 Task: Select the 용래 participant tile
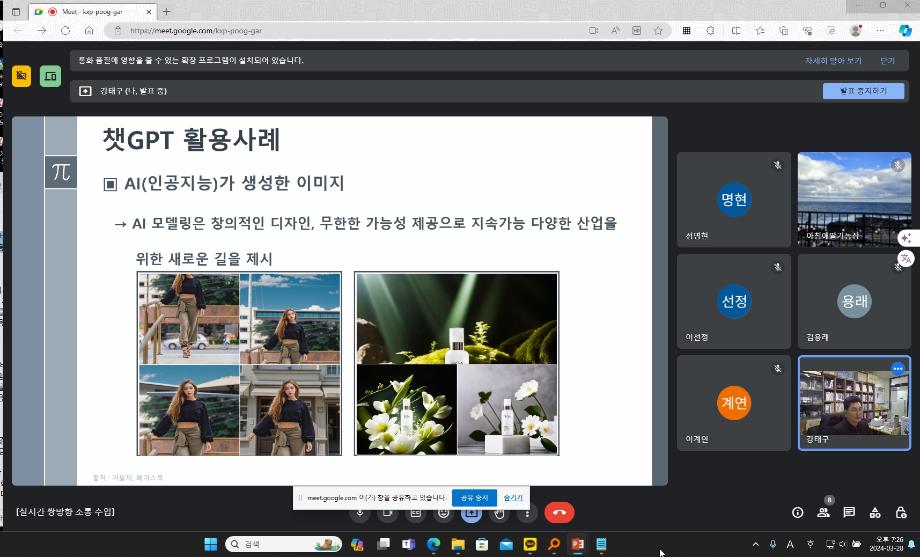[x=854, y=301]
